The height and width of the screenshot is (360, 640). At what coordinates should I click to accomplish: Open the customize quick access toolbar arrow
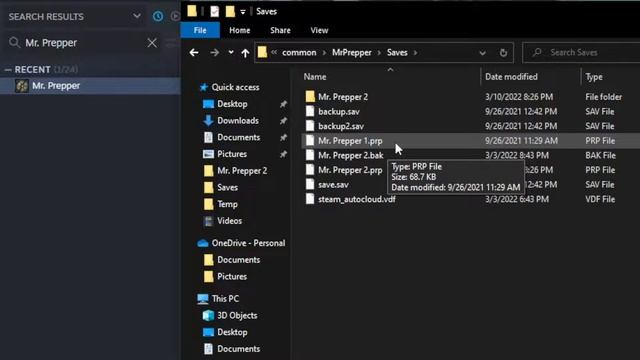coord(243,12)
